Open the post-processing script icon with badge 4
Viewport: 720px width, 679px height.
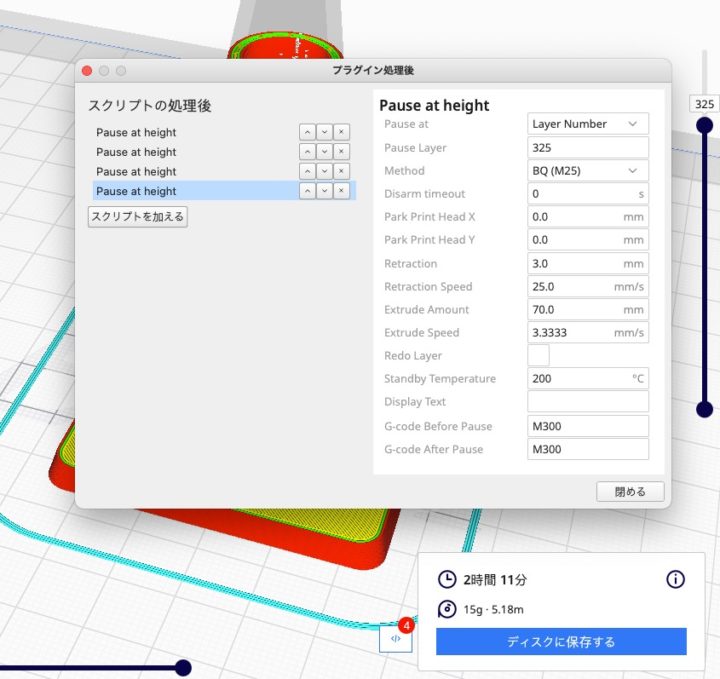[x=396, y=638]
